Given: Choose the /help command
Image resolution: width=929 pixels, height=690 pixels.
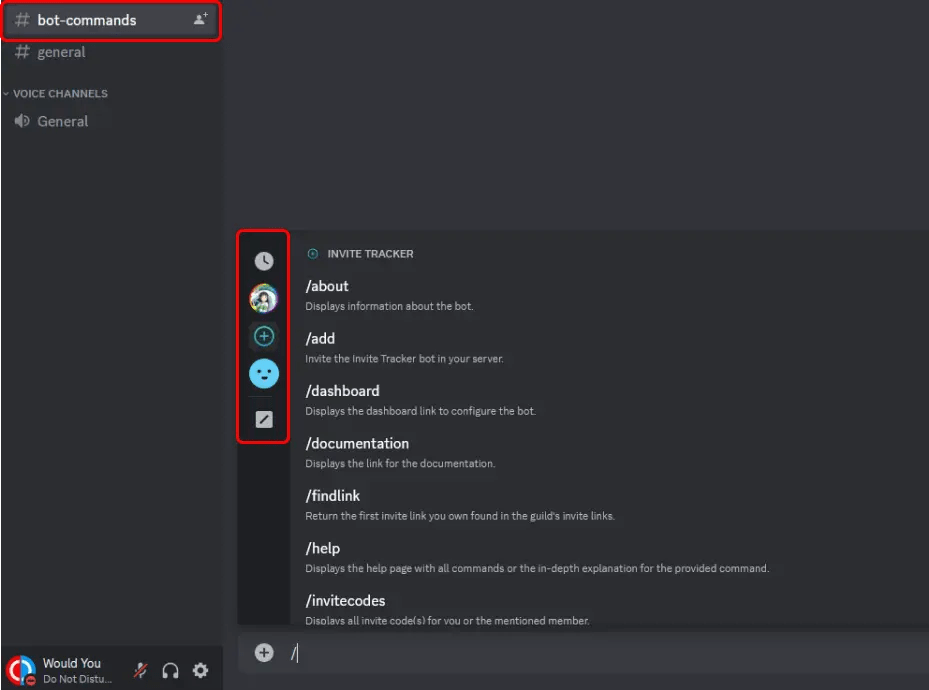Looking at the screenshot, I should tap(322, 548).
